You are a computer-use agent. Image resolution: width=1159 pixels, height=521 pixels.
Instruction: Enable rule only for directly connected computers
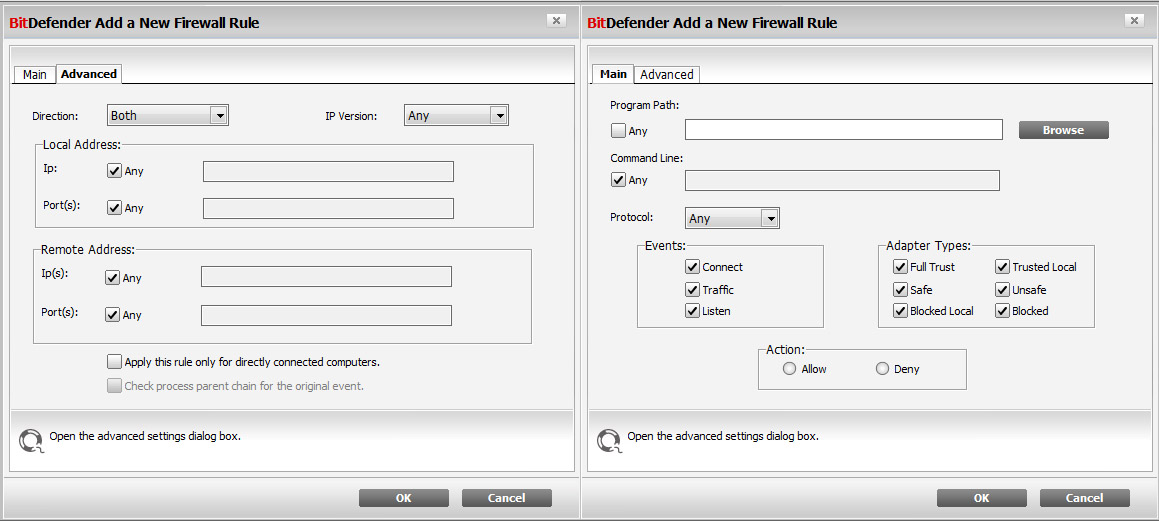point(114,362)
